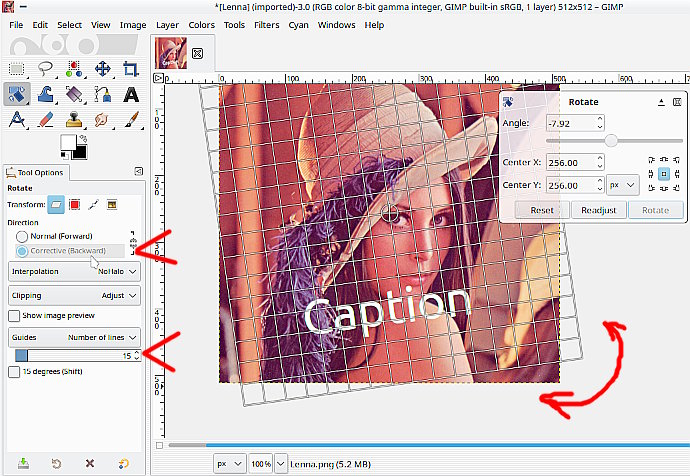The height and width of the screenshot is (476, 690).
Task: Click the Lenna image thumbnail tab
Action: 171,53
